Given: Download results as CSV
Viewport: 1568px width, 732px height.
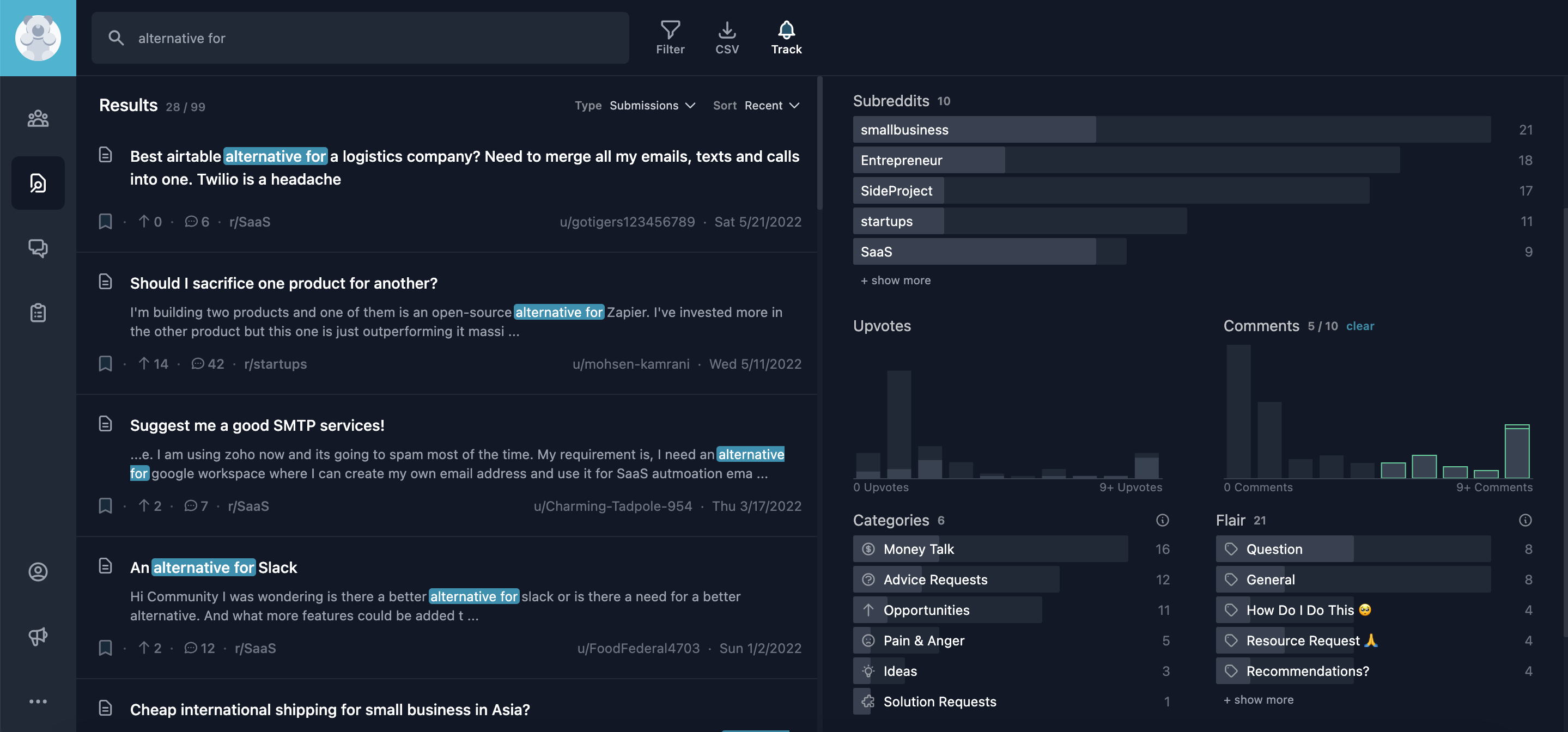Looking at the screenshot, I should coord(727,37).
